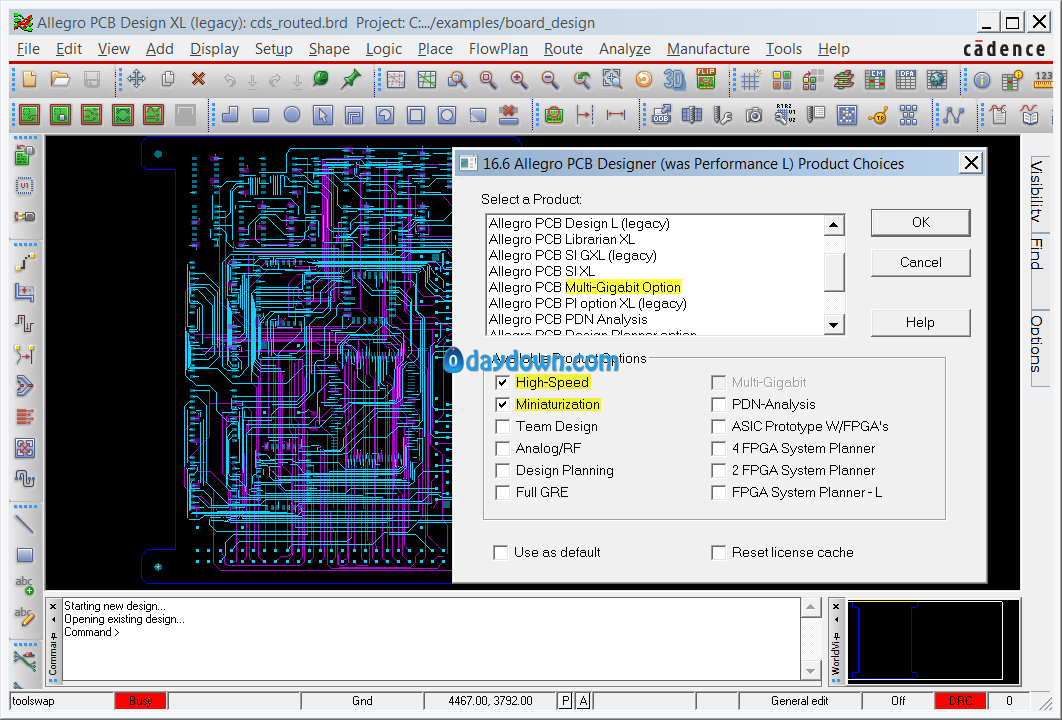Select the Move tool icon
This screenshot has height=720, width=1062.
[x=136, y=79]
